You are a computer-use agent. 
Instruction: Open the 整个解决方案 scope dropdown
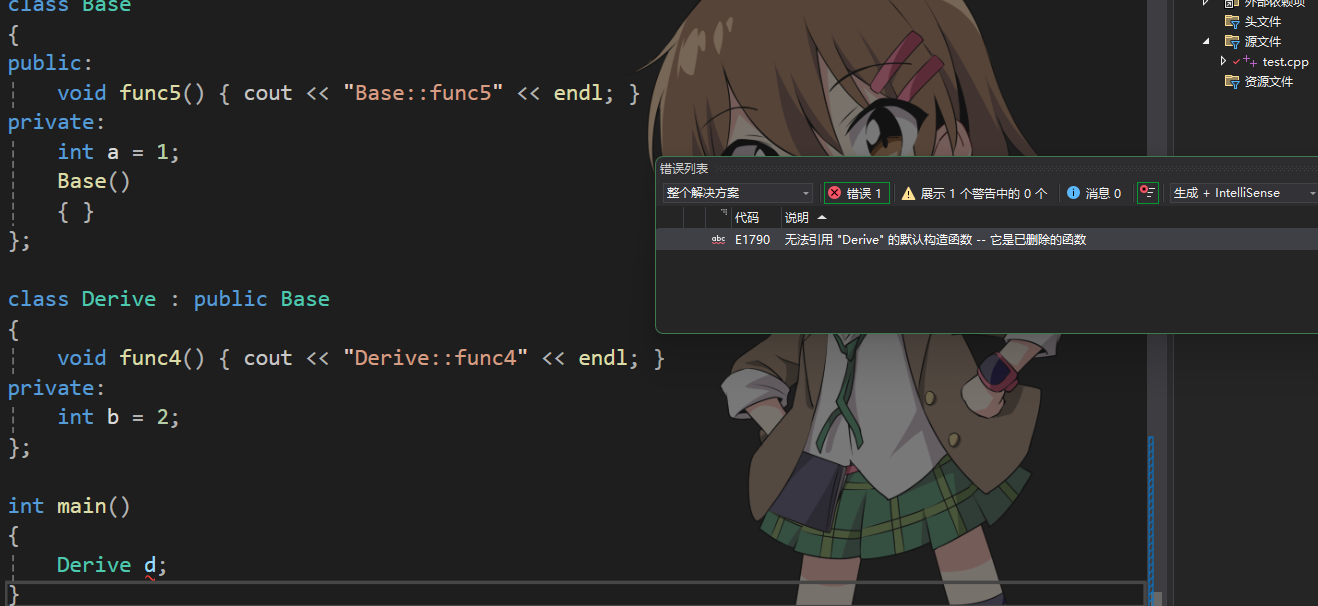[738, 193]
